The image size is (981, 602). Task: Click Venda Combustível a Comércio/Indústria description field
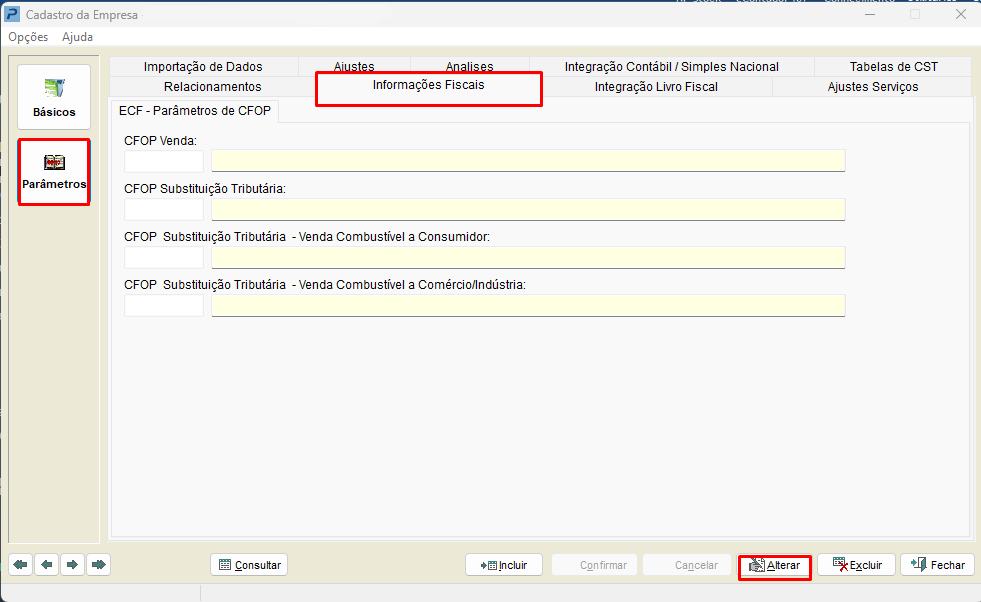tap(528, 305)
